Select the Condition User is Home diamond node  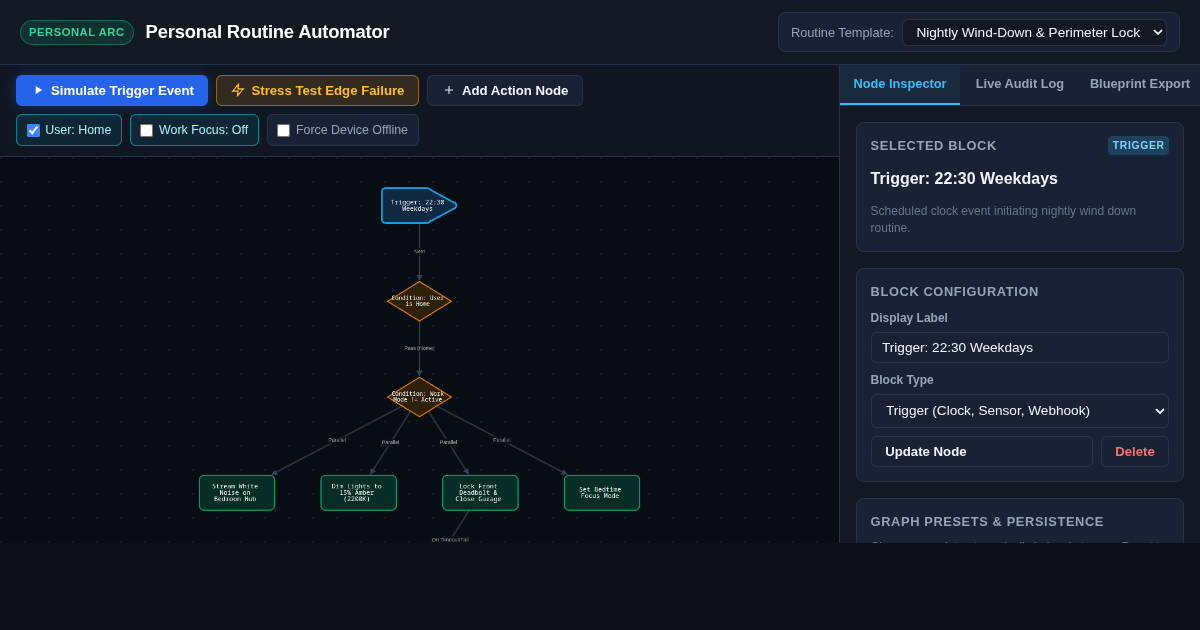click(x=419, y=301)
